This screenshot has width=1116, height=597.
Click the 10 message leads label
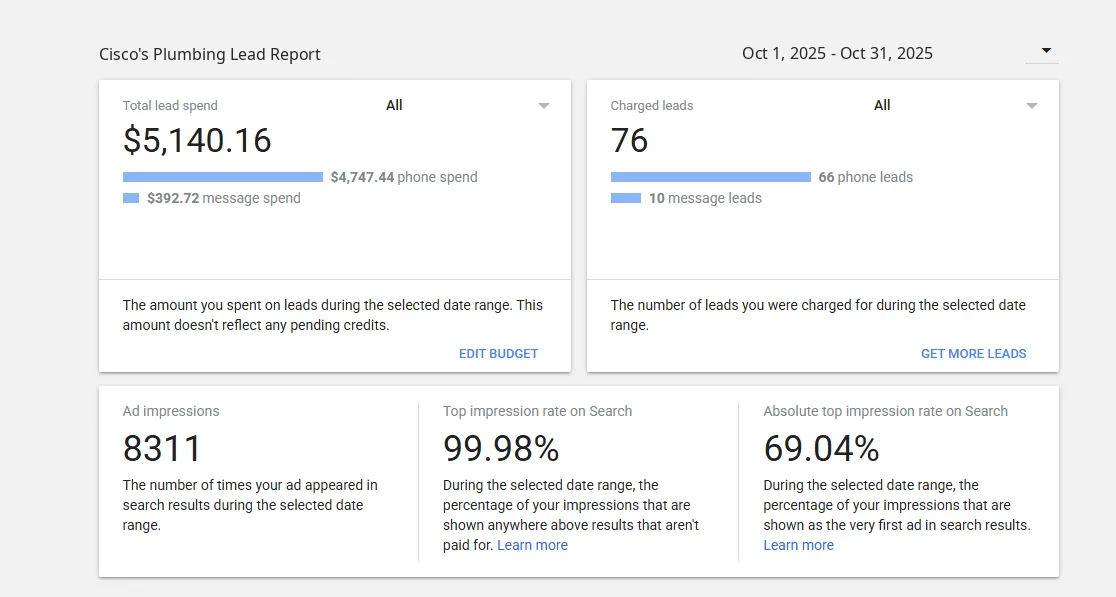coord(705,199)
